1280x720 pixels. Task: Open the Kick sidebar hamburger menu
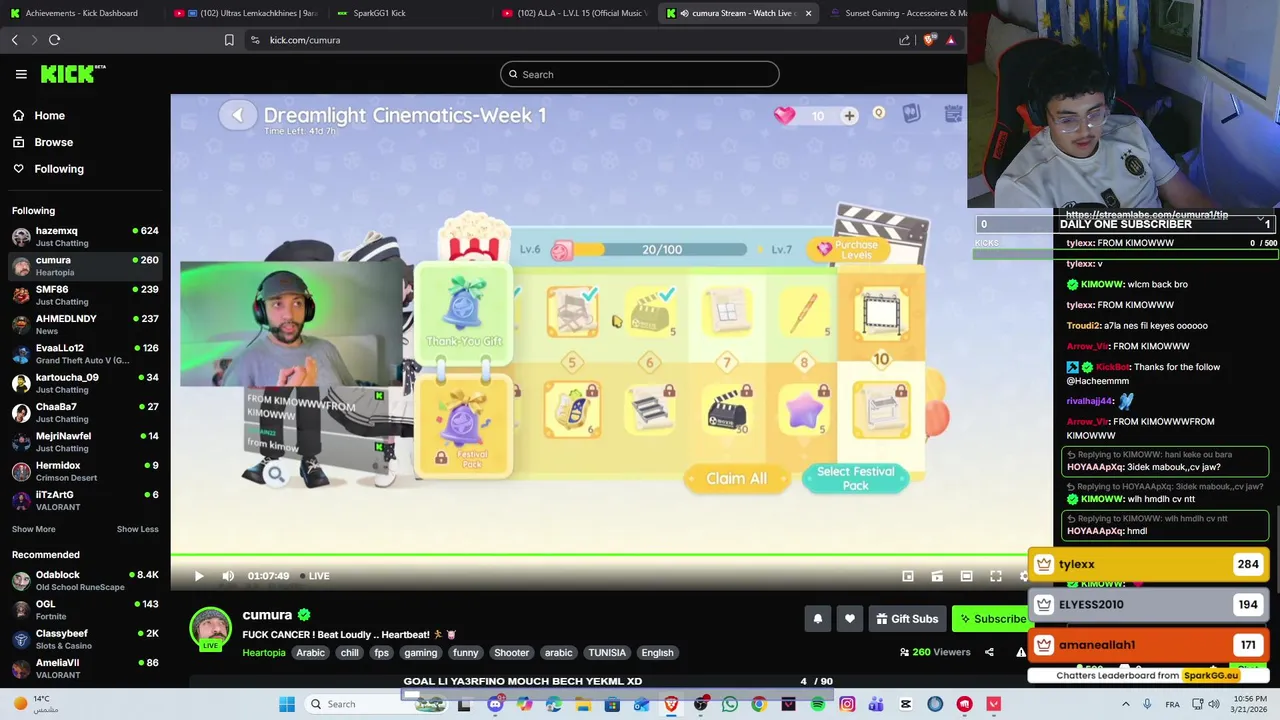tap(21, 74)
